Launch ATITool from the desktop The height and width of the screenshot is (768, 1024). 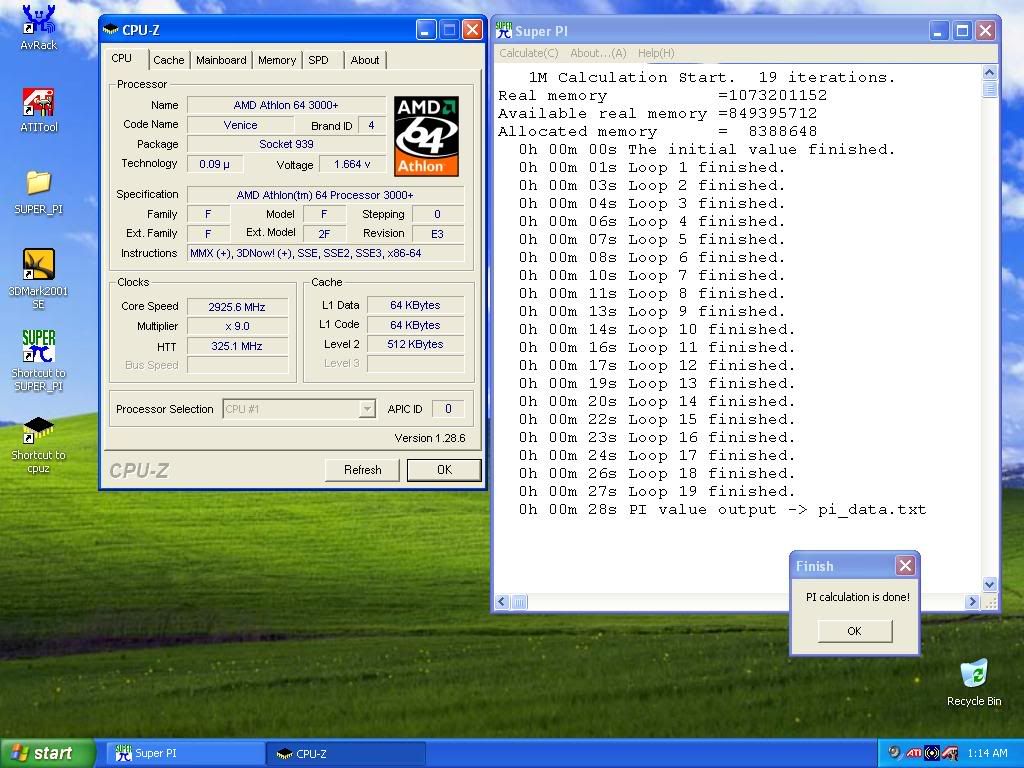point(39,110)
